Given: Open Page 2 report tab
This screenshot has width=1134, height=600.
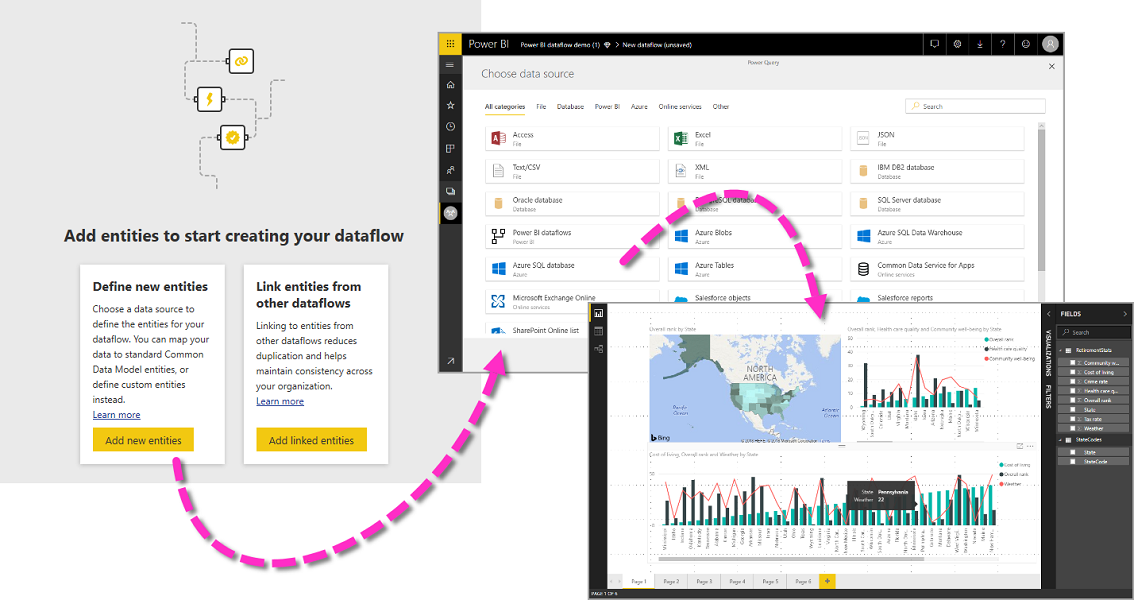Looking at the screenshot, I should tap(671, 581).
